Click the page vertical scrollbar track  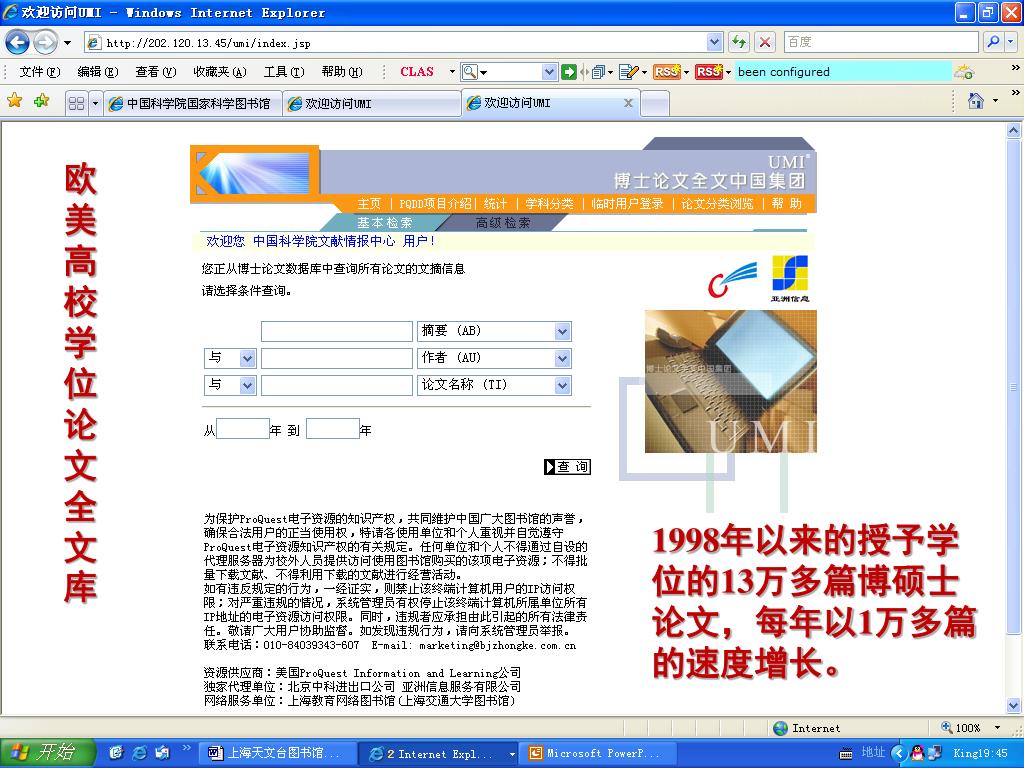[x=1013, y=418]
